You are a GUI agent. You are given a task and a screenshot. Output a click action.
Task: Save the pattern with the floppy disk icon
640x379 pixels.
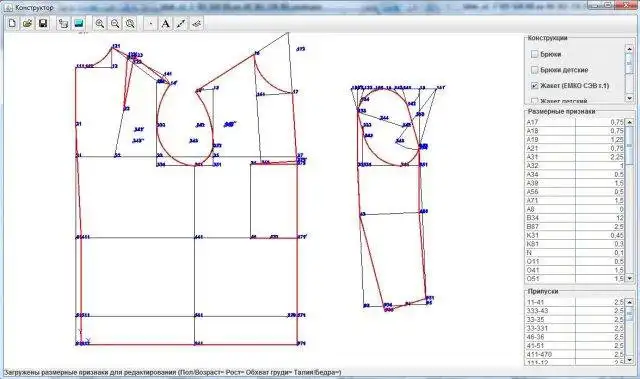coord(43,23)
